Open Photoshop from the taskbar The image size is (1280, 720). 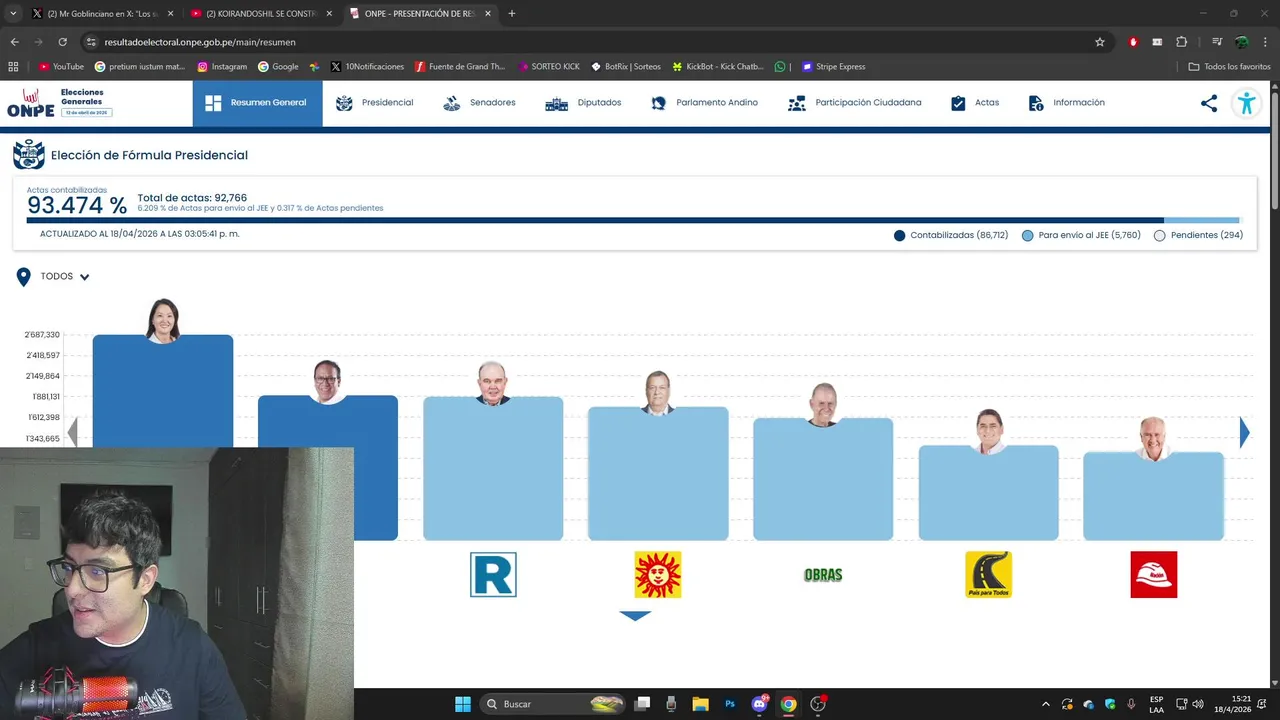coord(730,704)
